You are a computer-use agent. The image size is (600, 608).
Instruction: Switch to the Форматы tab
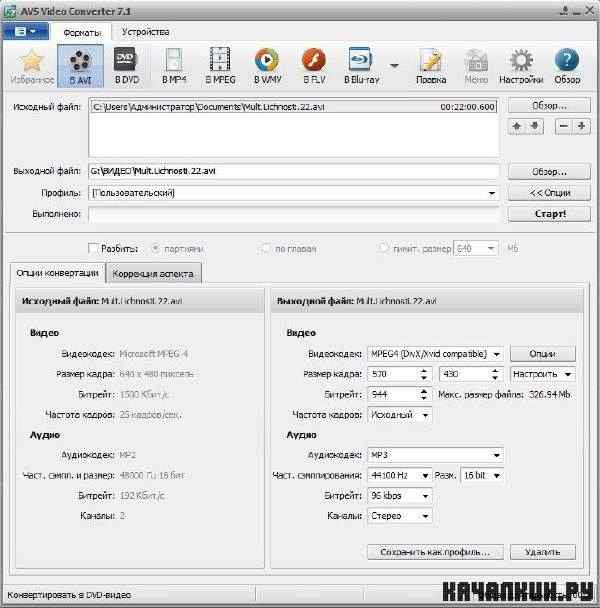click(x=81, y=33)
